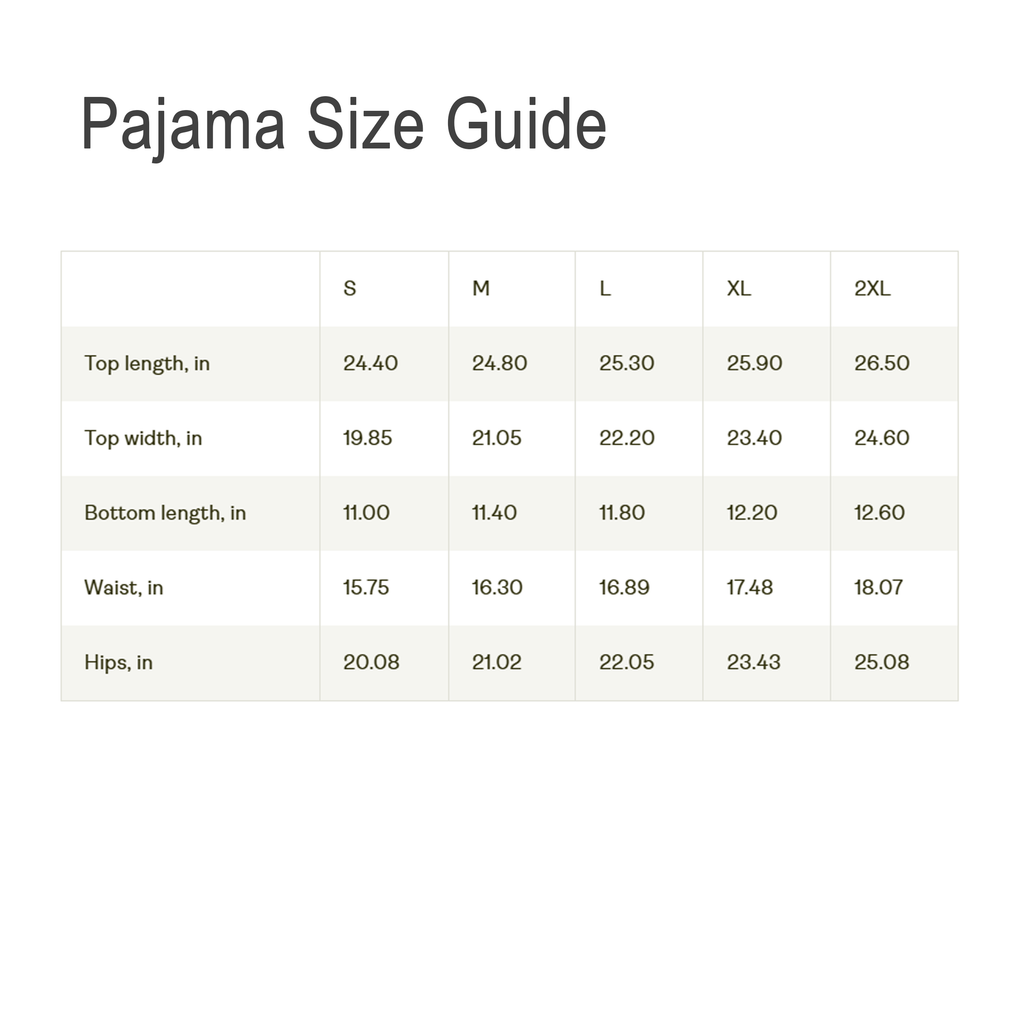
Task: Click the Hips row label
Action: click(118, 662)
